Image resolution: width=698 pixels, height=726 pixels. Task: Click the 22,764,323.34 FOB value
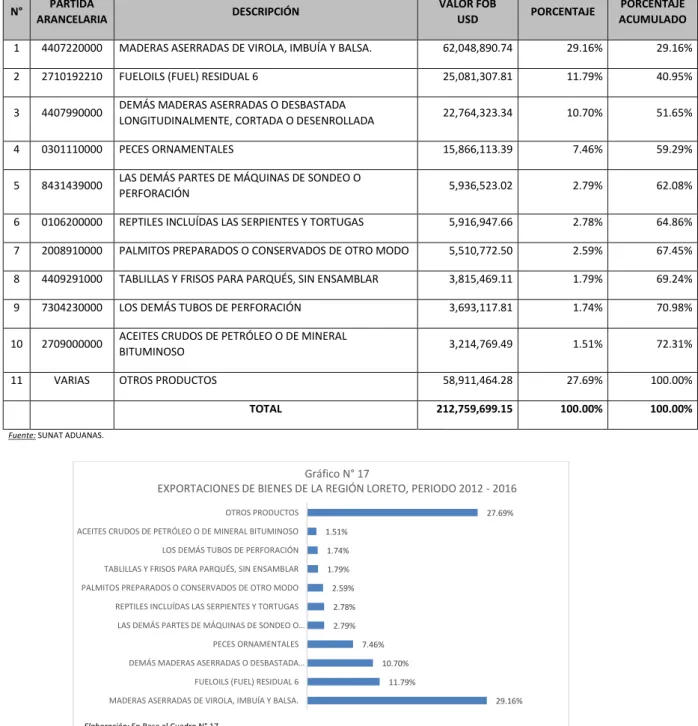tap(477, 113)
